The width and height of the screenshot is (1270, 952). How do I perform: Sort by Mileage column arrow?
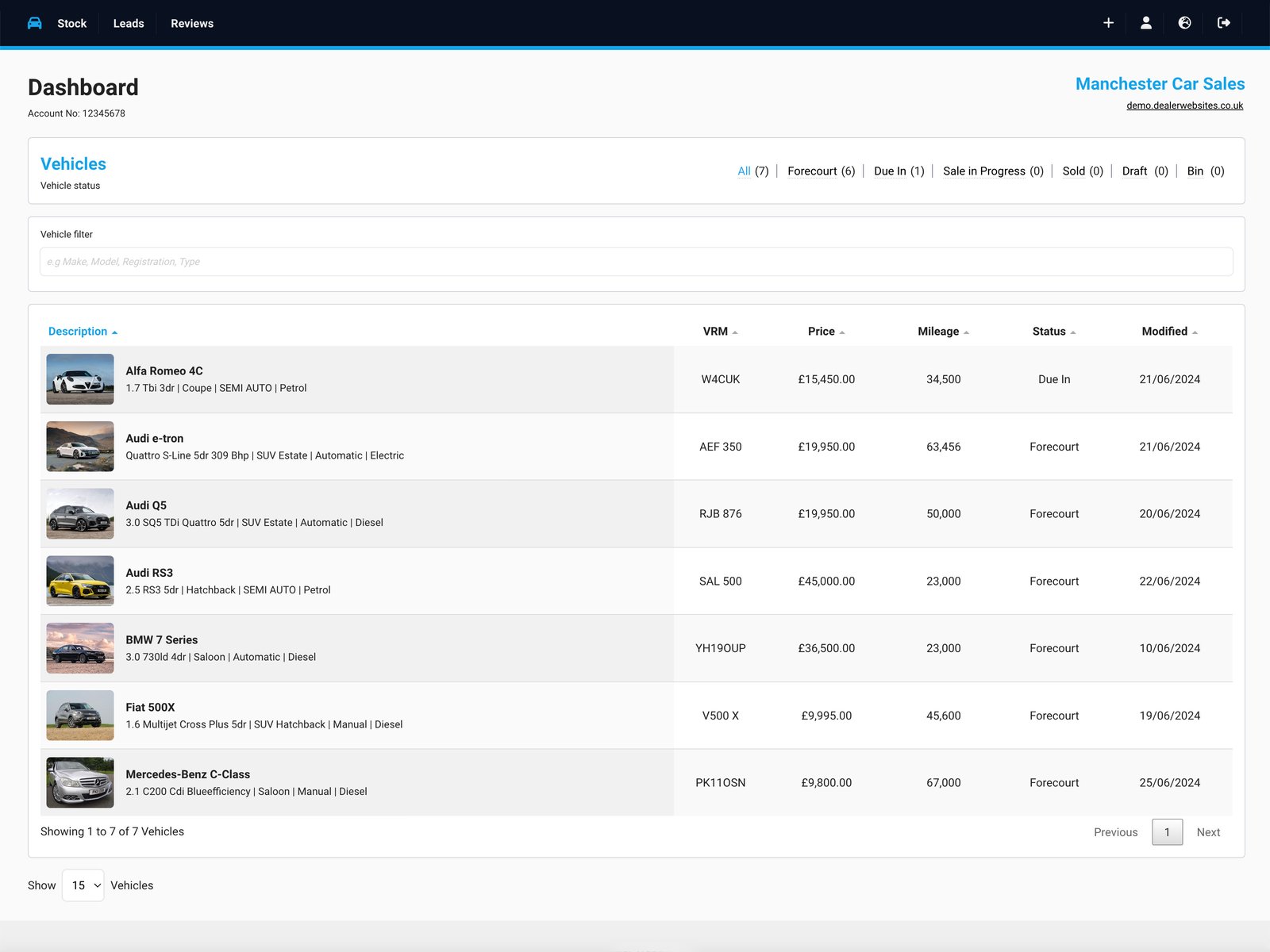pos(966,332)
